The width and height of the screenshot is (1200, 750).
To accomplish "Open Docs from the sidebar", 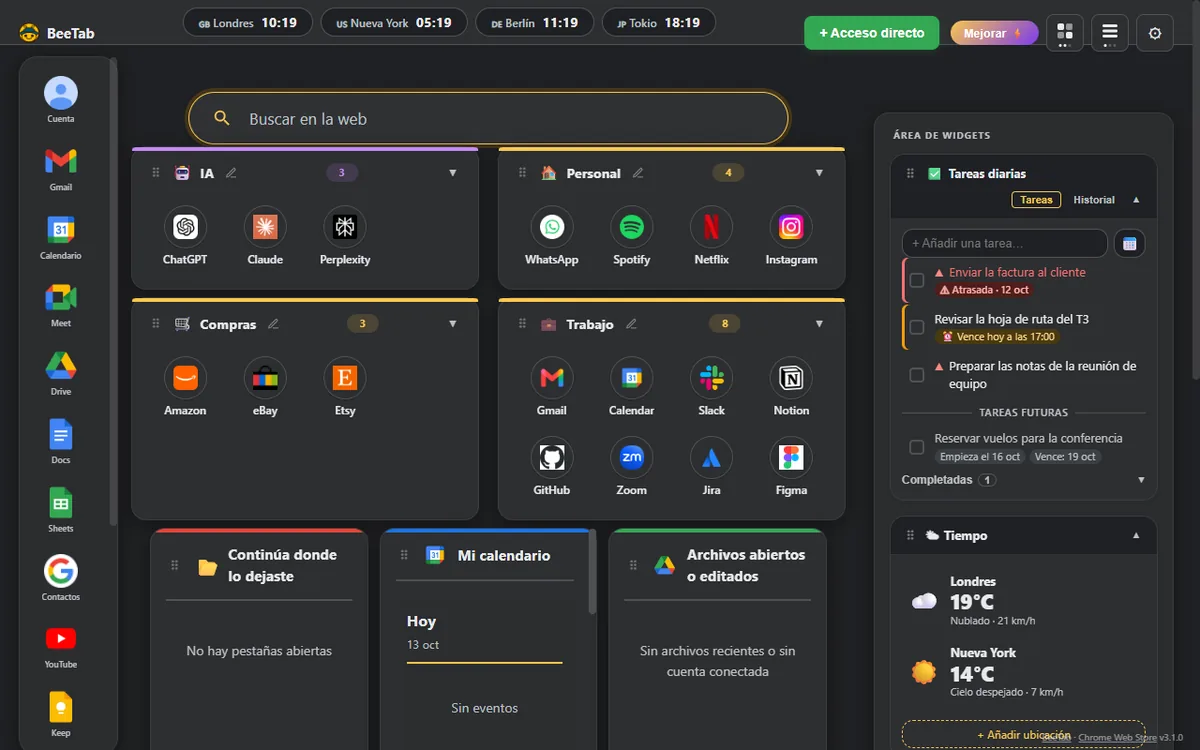I will coord(61,434).
